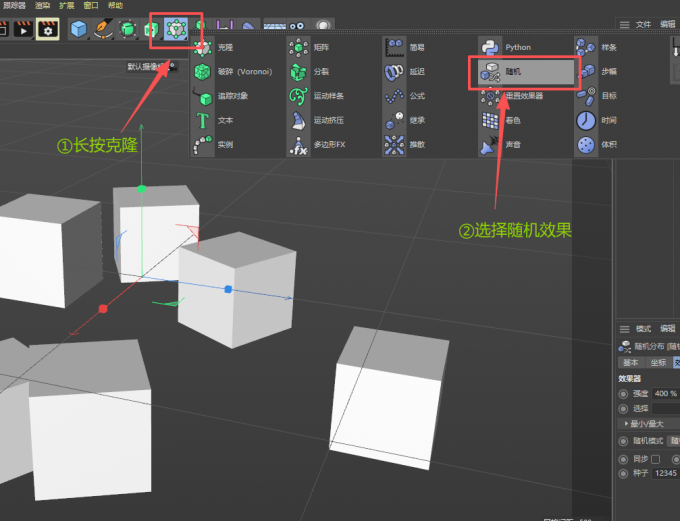Click the MoGraph cloner toolbar icon
Screen dimensions: 680x521
point(176,29)
